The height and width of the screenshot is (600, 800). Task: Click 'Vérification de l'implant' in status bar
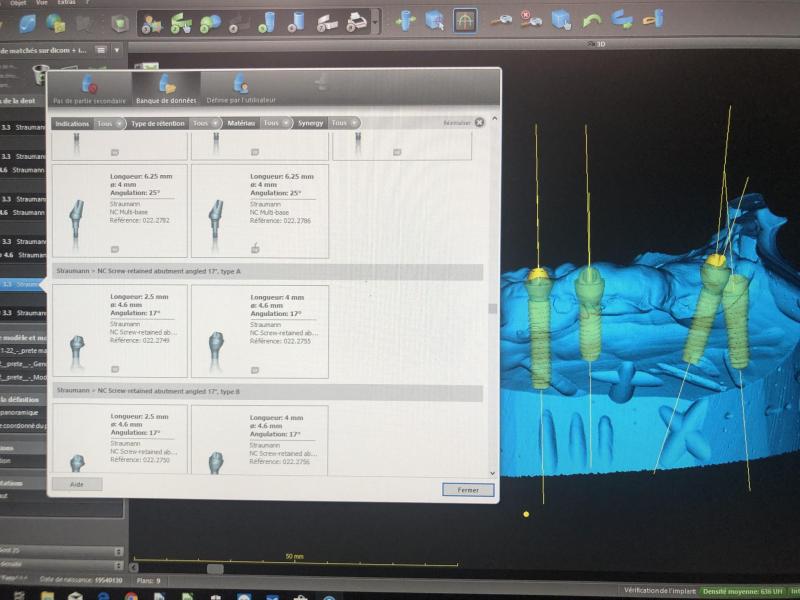[x=659, y=590]
